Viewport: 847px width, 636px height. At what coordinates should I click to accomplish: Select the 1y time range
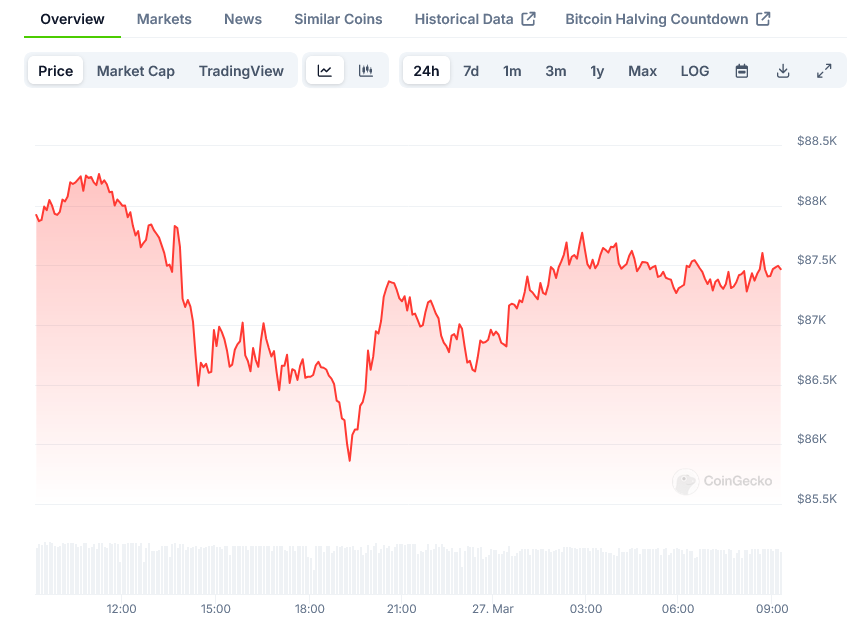tap(597, 71)
